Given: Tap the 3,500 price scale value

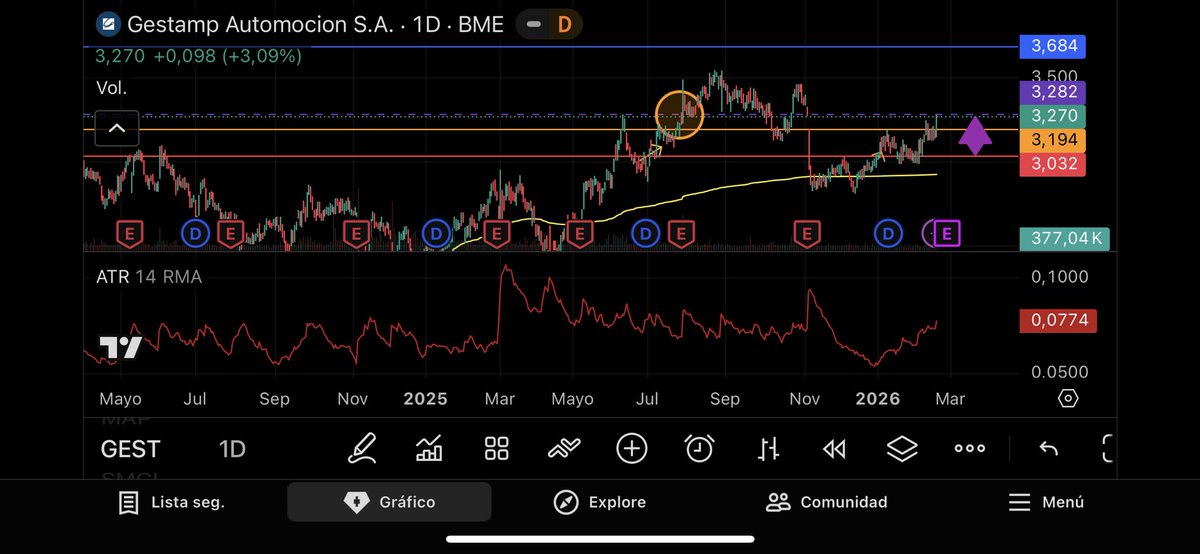Looking at the screenshot, I should pos(1054,76).
